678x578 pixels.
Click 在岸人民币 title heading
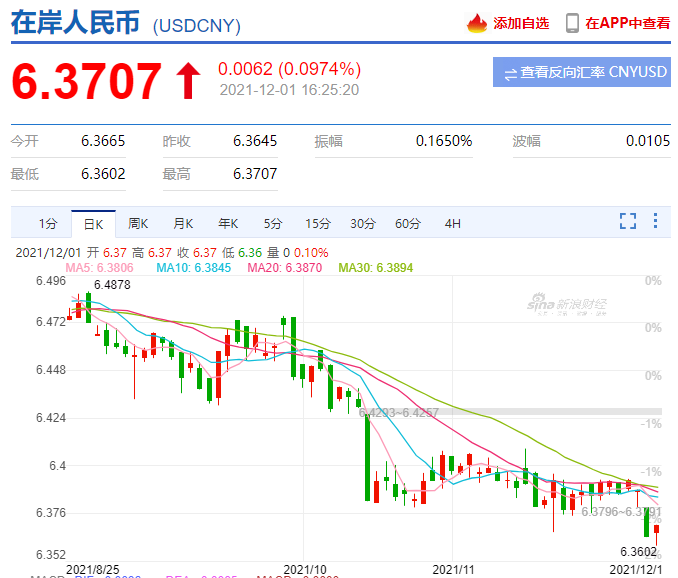pyautogui.click(x=75, y=22)
